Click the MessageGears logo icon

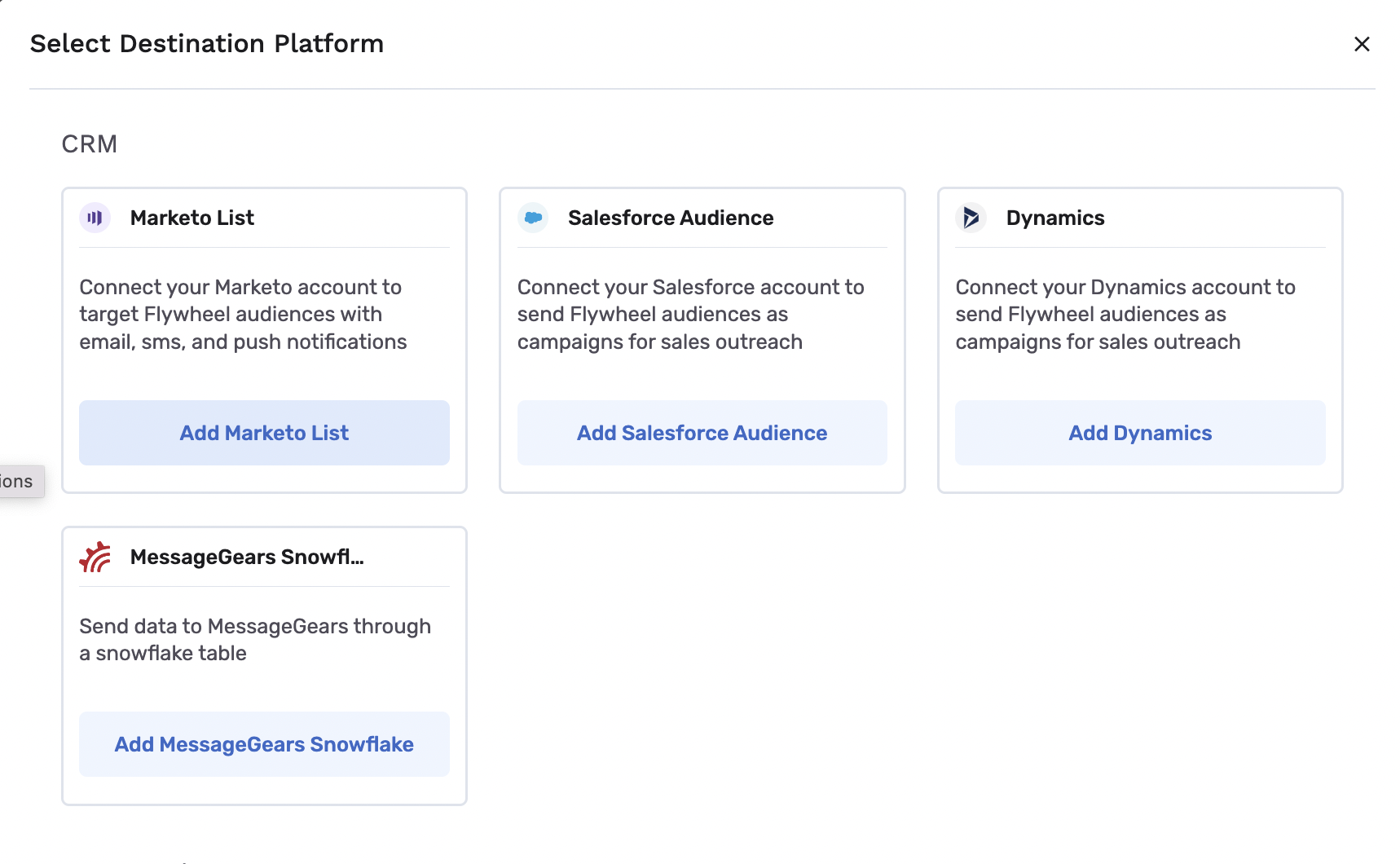(95, 557)
